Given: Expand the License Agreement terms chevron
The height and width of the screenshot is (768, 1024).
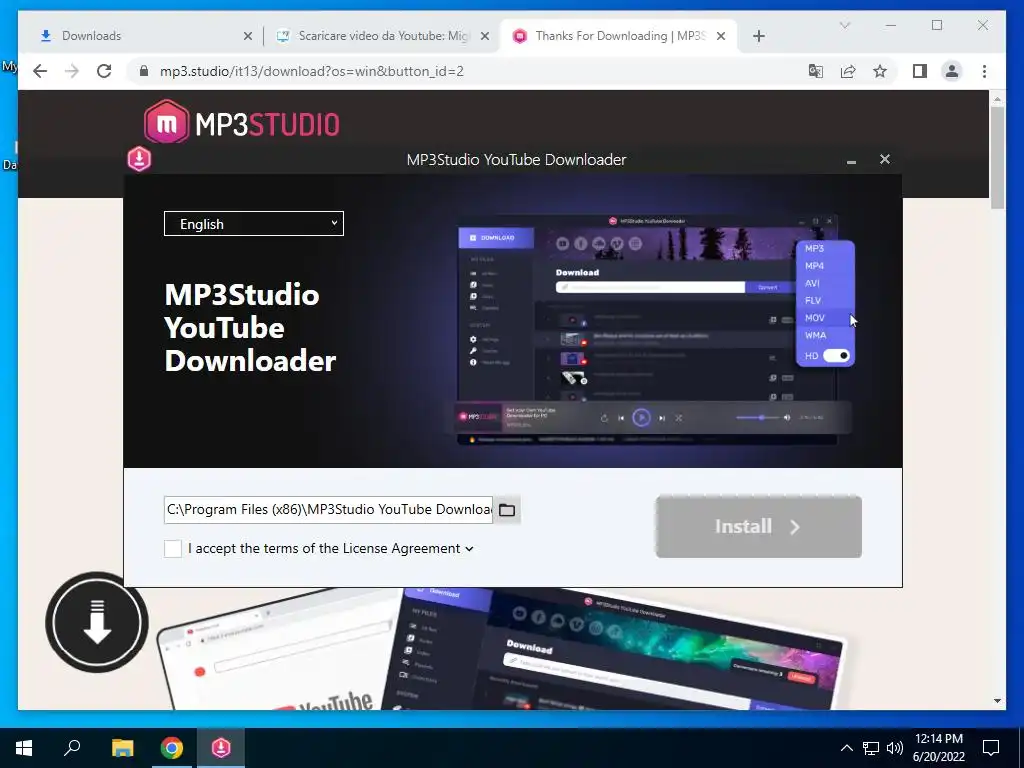Looking at the screenshot, I should [x=469, y=549].
